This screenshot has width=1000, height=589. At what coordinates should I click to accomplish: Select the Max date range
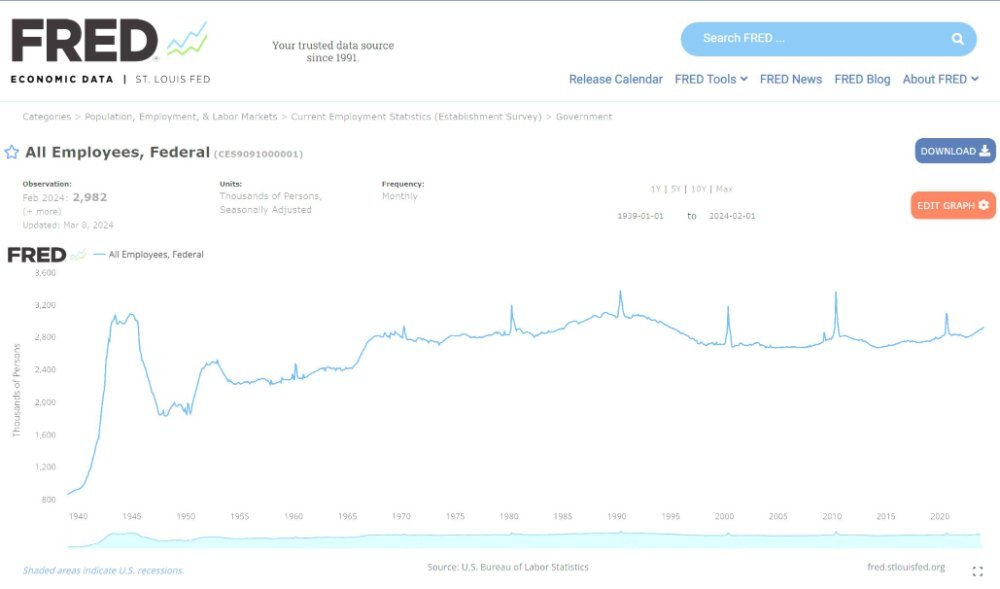(x=724, y=189)
